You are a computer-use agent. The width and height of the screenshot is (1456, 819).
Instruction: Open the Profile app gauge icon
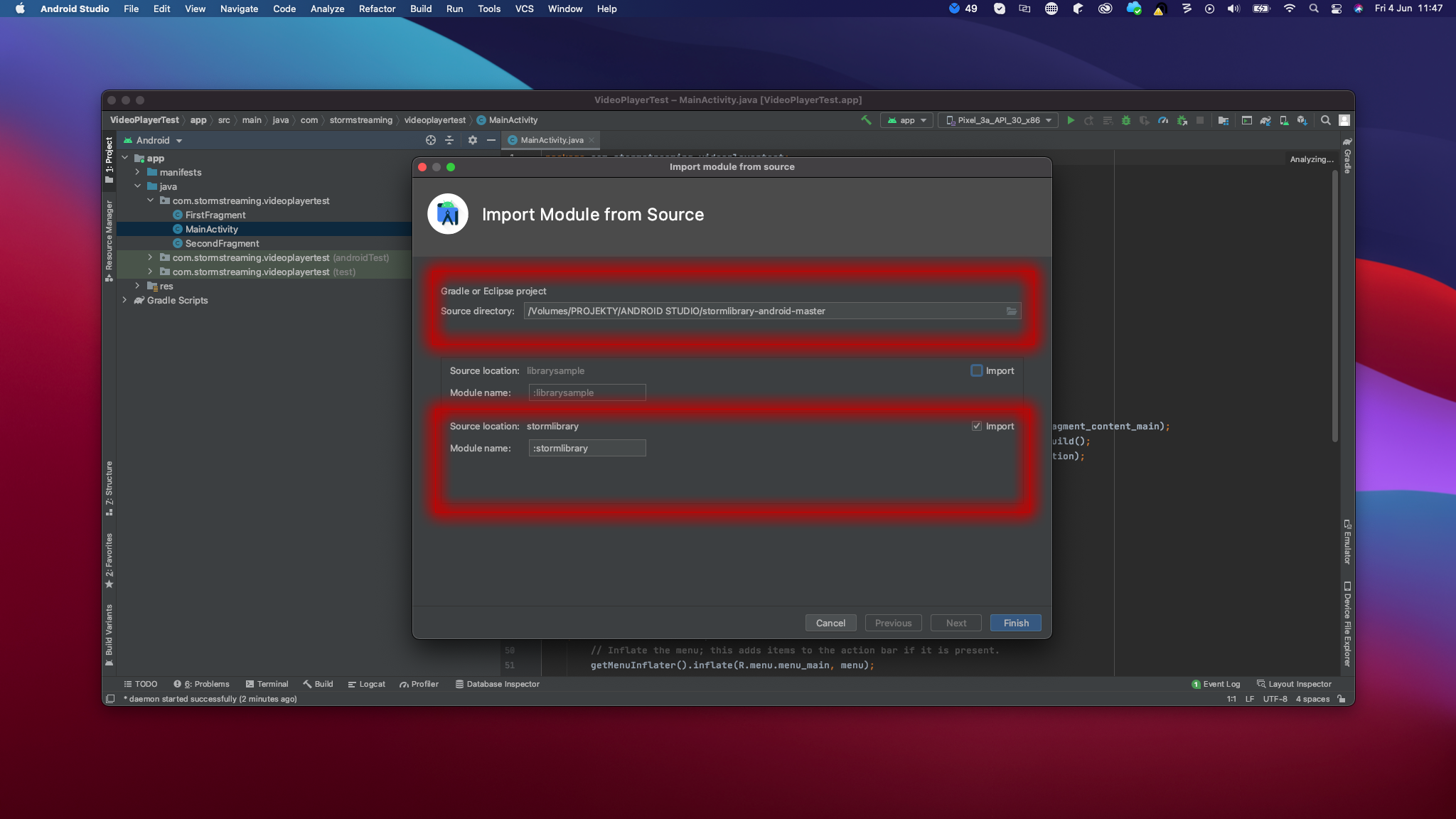(1163, 120)
